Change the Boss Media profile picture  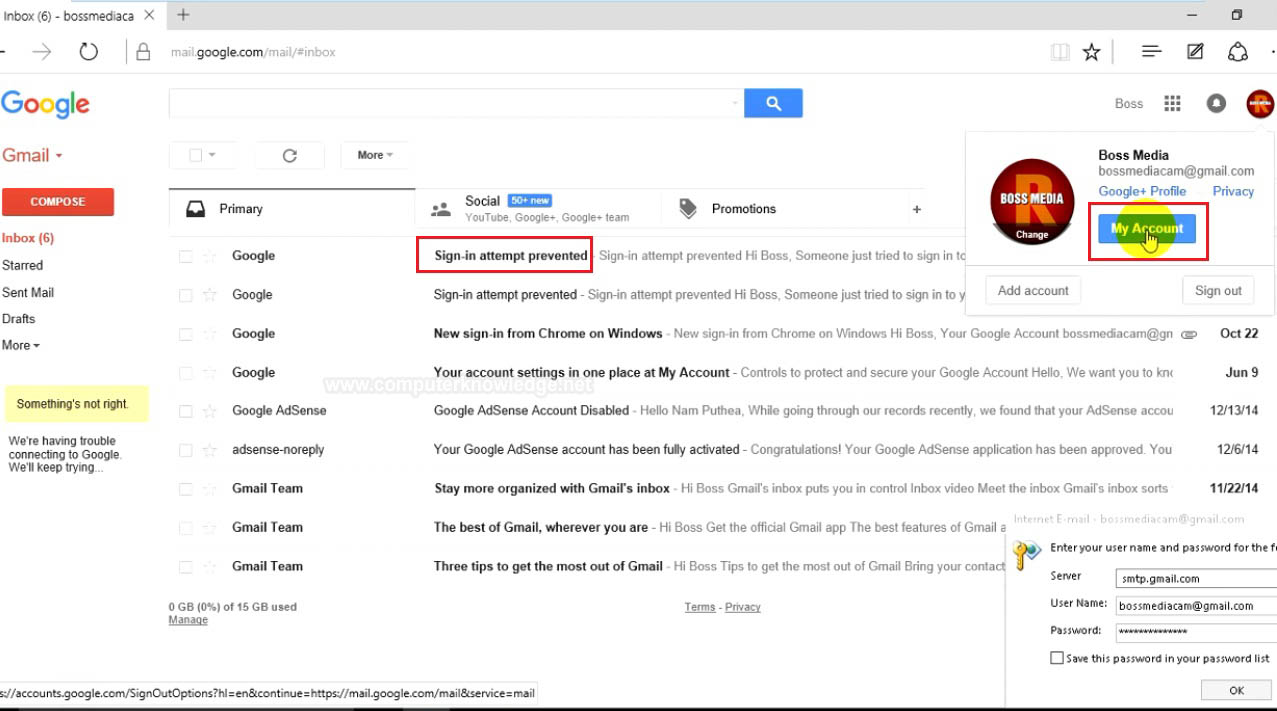click(x=1032, y=235)
